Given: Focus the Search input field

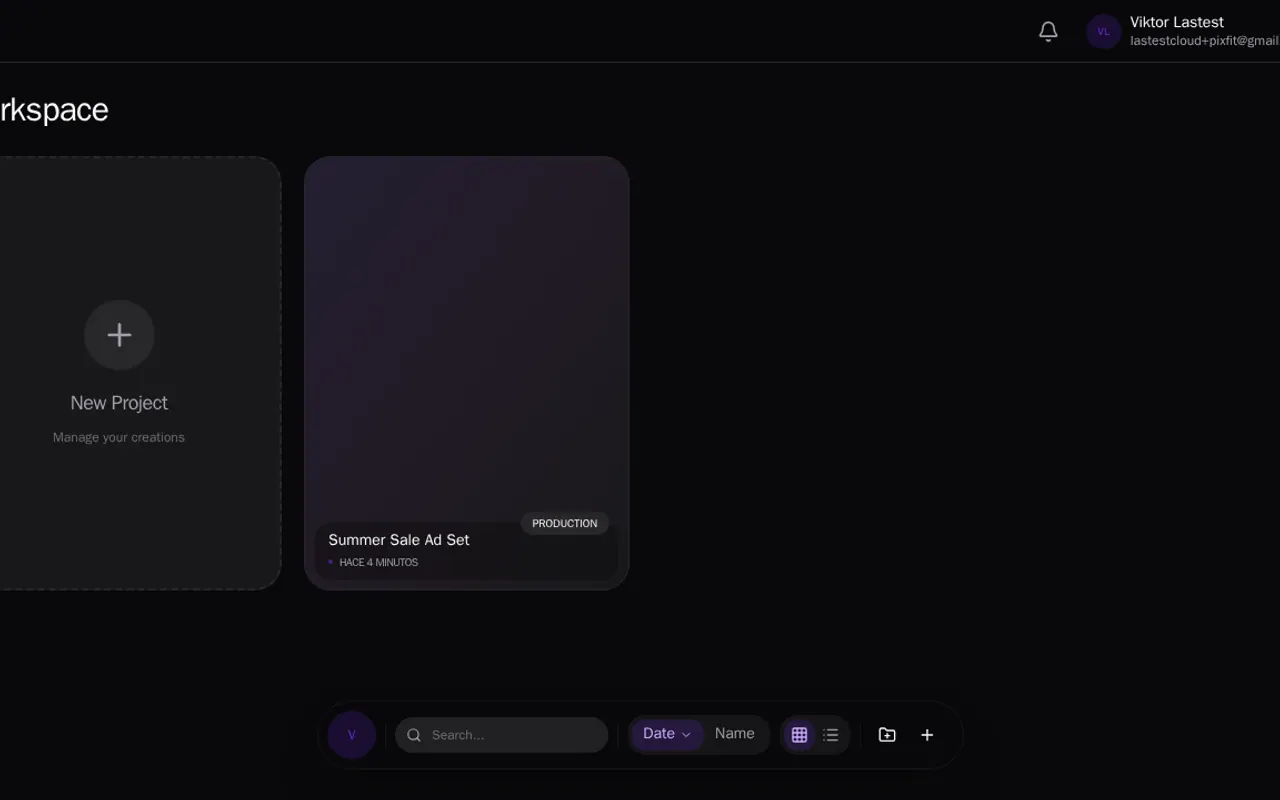Looking at the screenshot, I should click(x=502, y=735).
